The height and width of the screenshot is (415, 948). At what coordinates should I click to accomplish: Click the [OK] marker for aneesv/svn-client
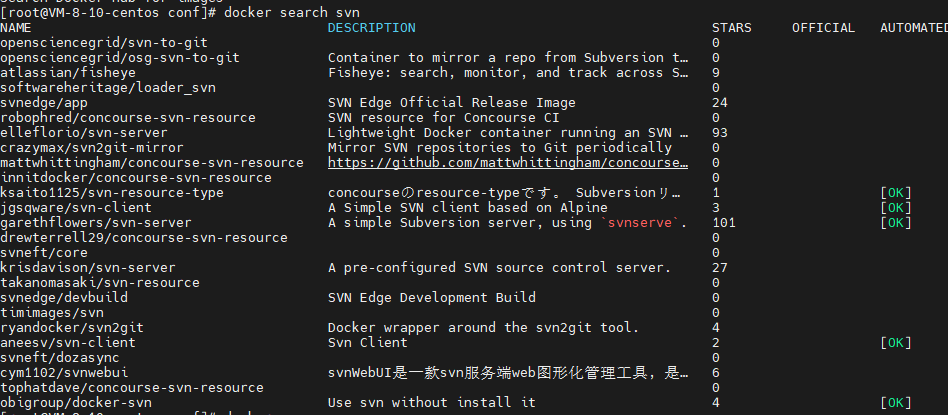click(896, 343)
